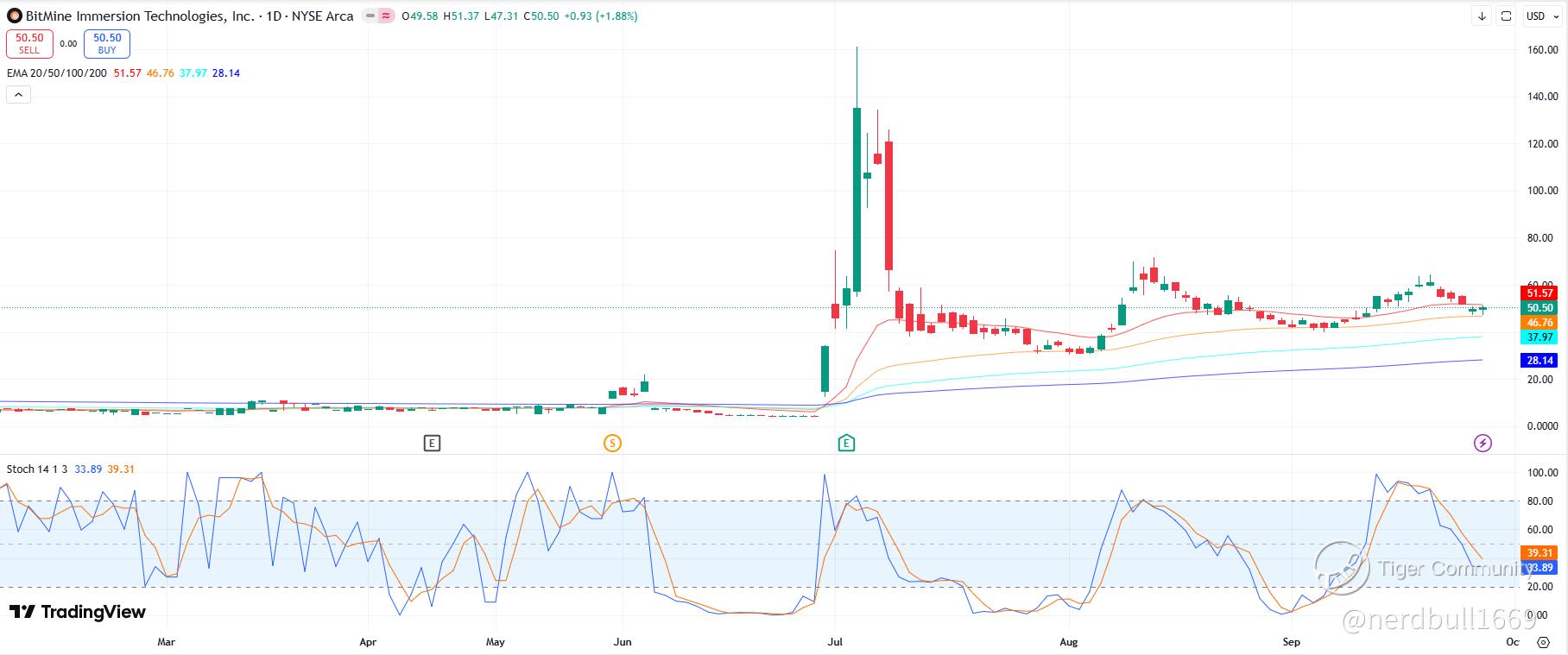This screenshot has width=1568, height=655.
Task: Open the TradingView logo link
Action: [78, 612]
